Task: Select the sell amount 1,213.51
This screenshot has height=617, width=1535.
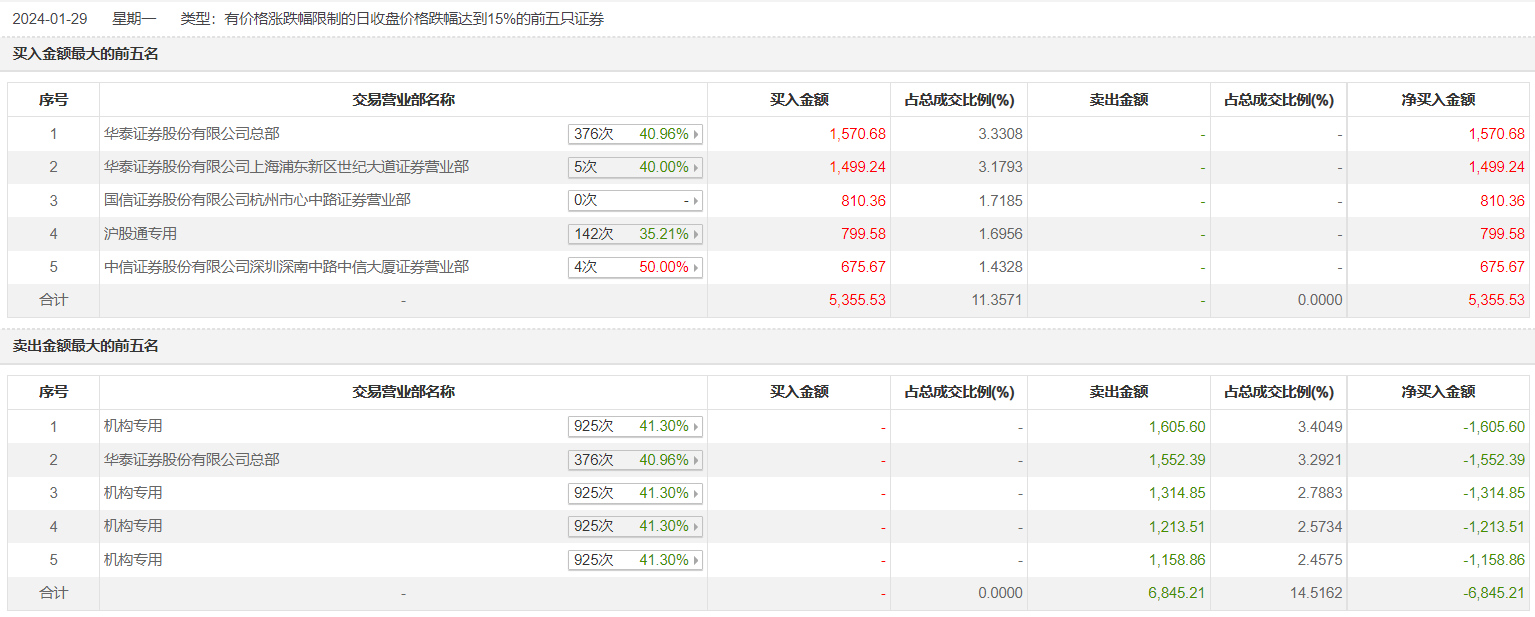Action: [x=1177, y=527]
